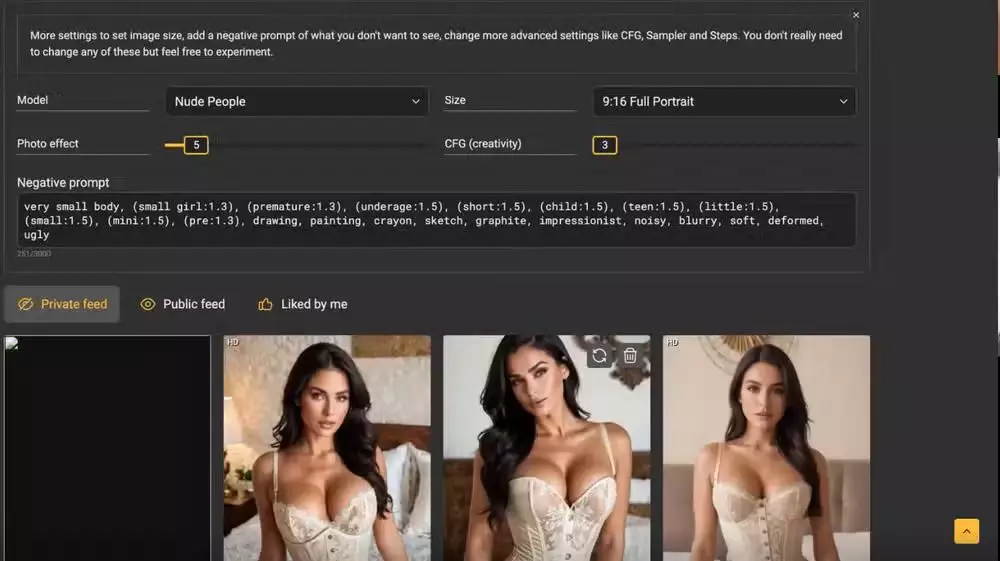Click the thumbs-up icon beside Liked by me
1000x561 pixels.
pos(265,304)
